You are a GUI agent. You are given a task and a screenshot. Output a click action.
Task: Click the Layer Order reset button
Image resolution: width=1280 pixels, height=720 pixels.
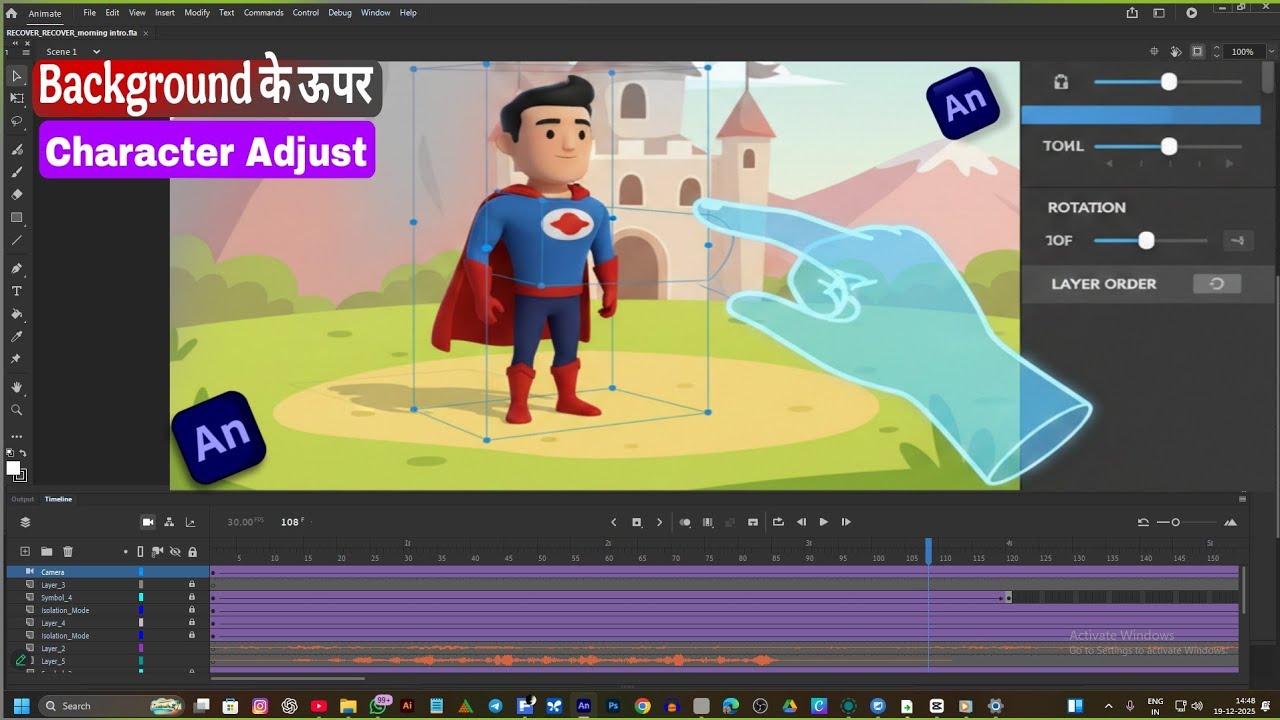(1217, 284)
